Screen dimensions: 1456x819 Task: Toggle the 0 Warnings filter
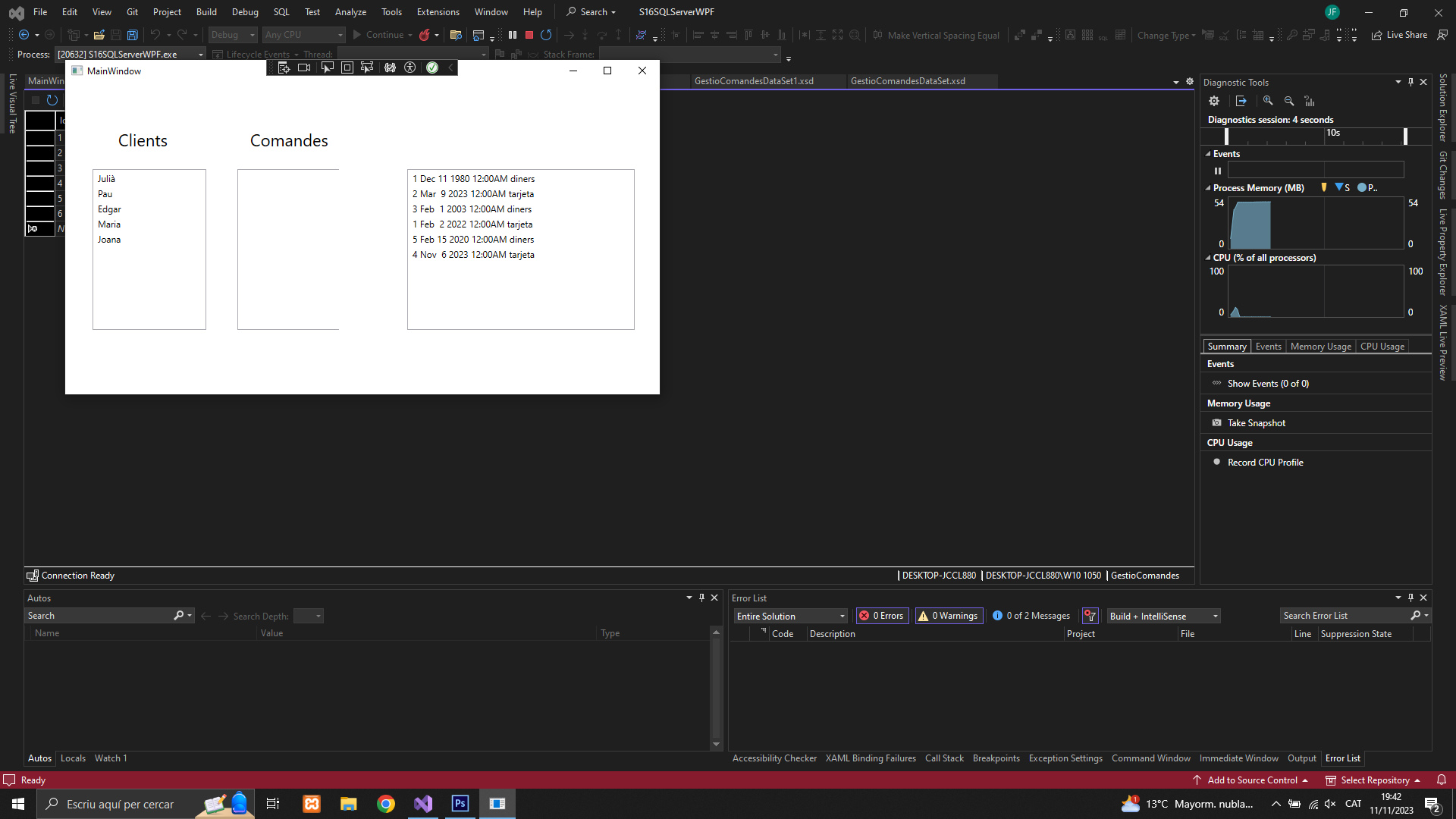[949, 616]
